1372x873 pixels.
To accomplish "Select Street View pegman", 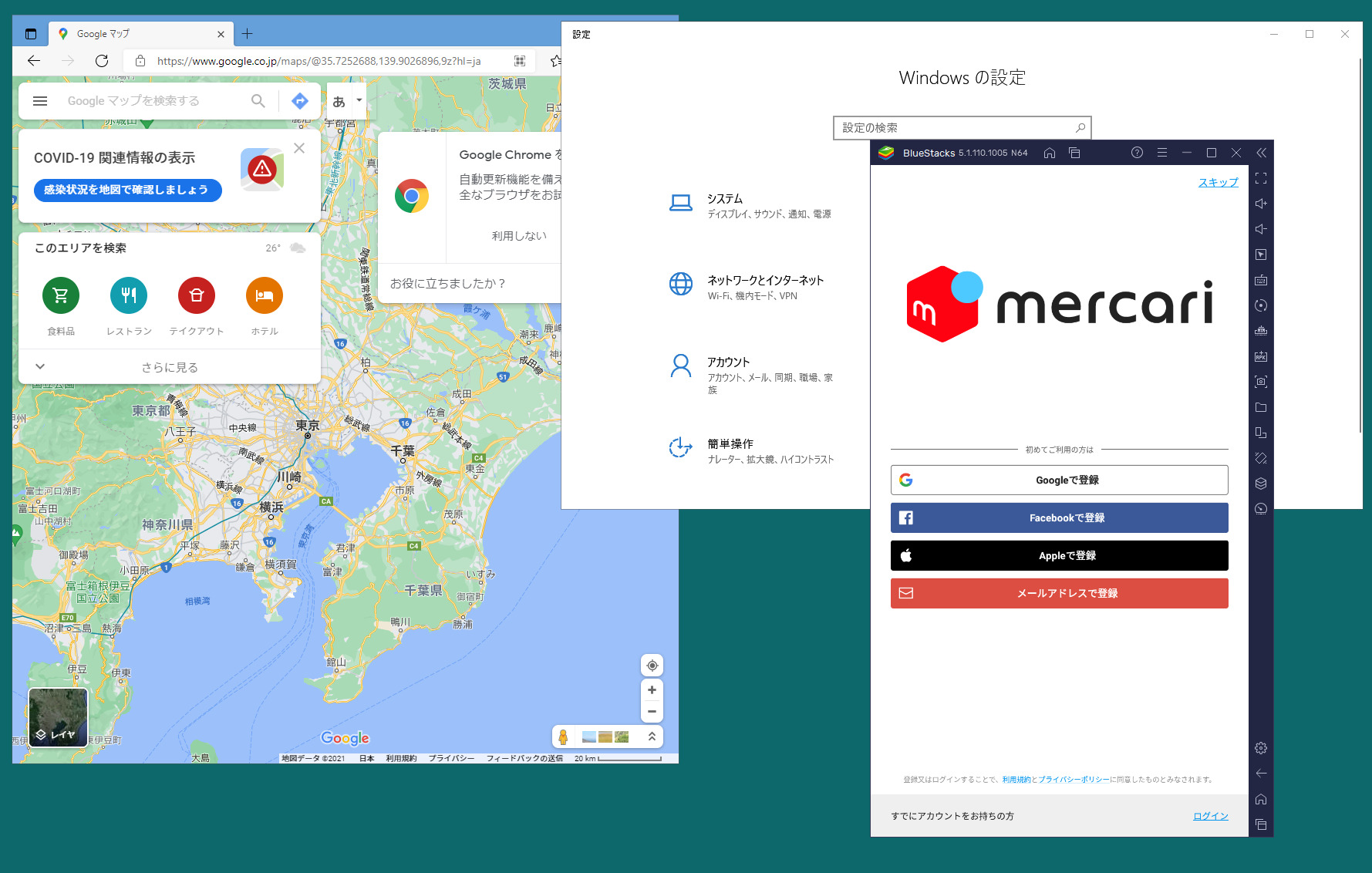I will point(563,737).
